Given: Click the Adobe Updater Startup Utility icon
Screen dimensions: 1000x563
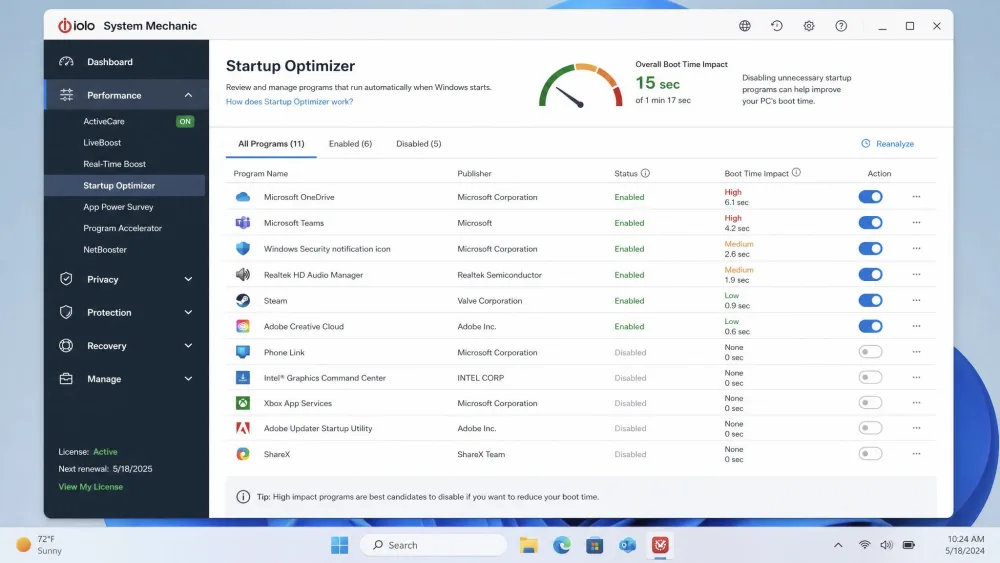Looking at the screenshot, I should pos(243,428).
